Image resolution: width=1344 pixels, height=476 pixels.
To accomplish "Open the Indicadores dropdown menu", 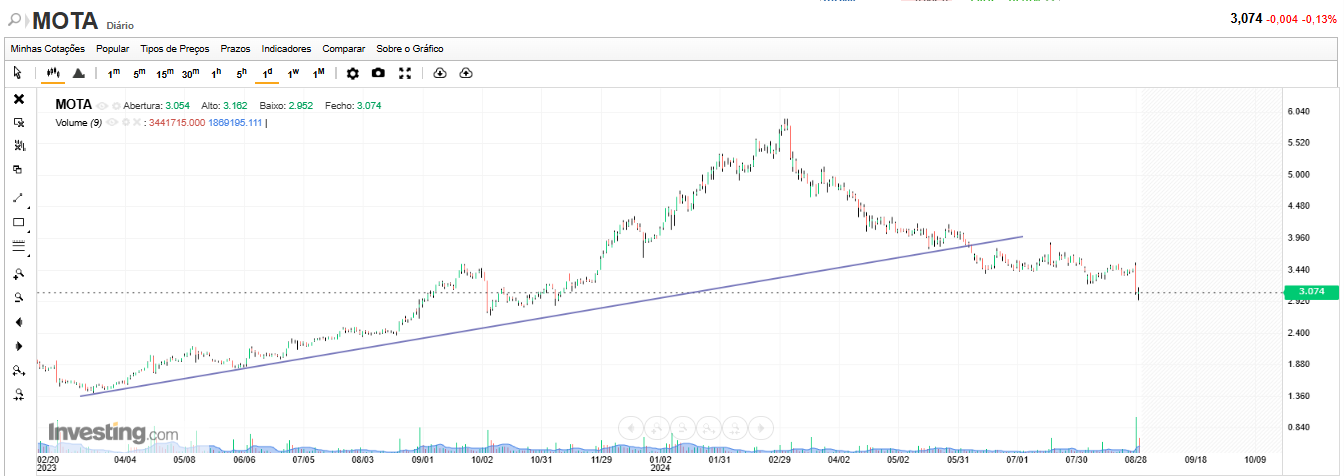I will pyautogui.click(x=286, y=48).
